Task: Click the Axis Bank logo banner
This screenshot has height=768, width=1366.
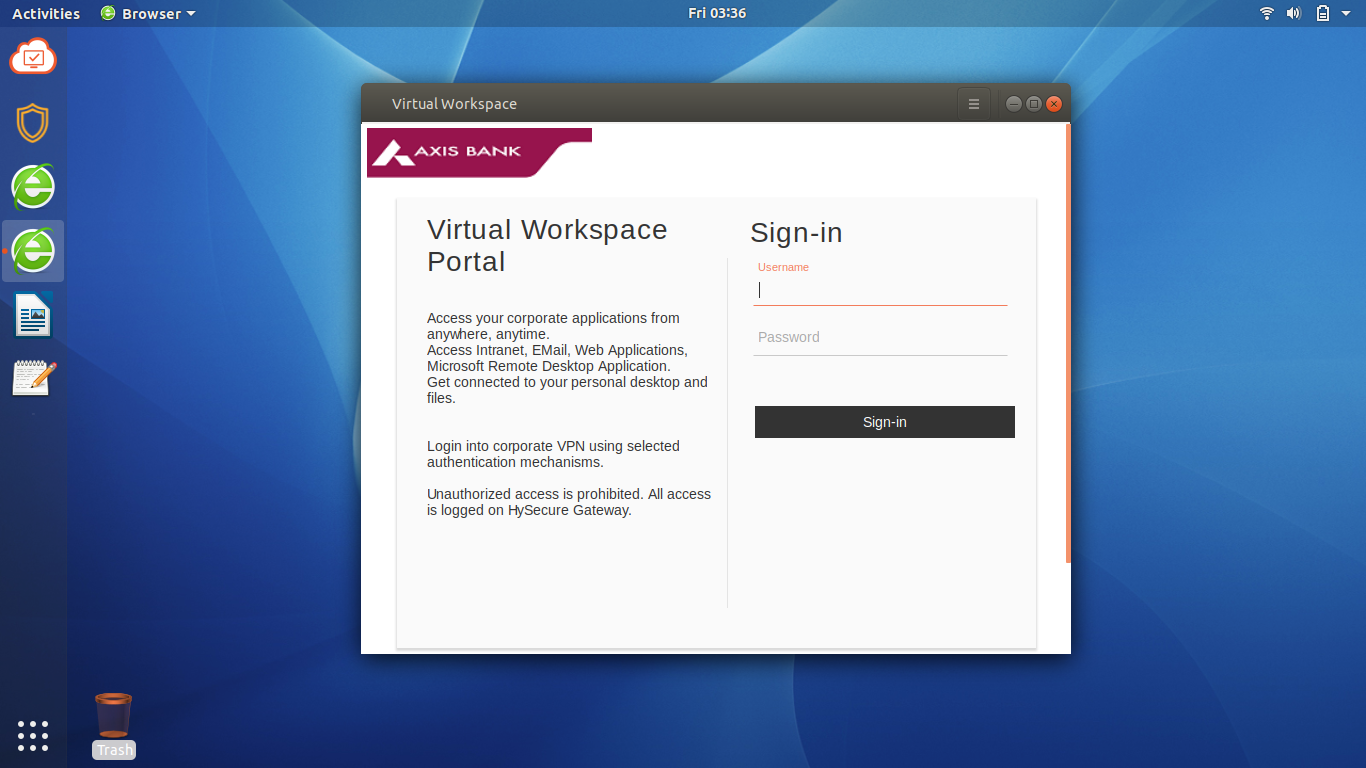Action: point(479,152)
